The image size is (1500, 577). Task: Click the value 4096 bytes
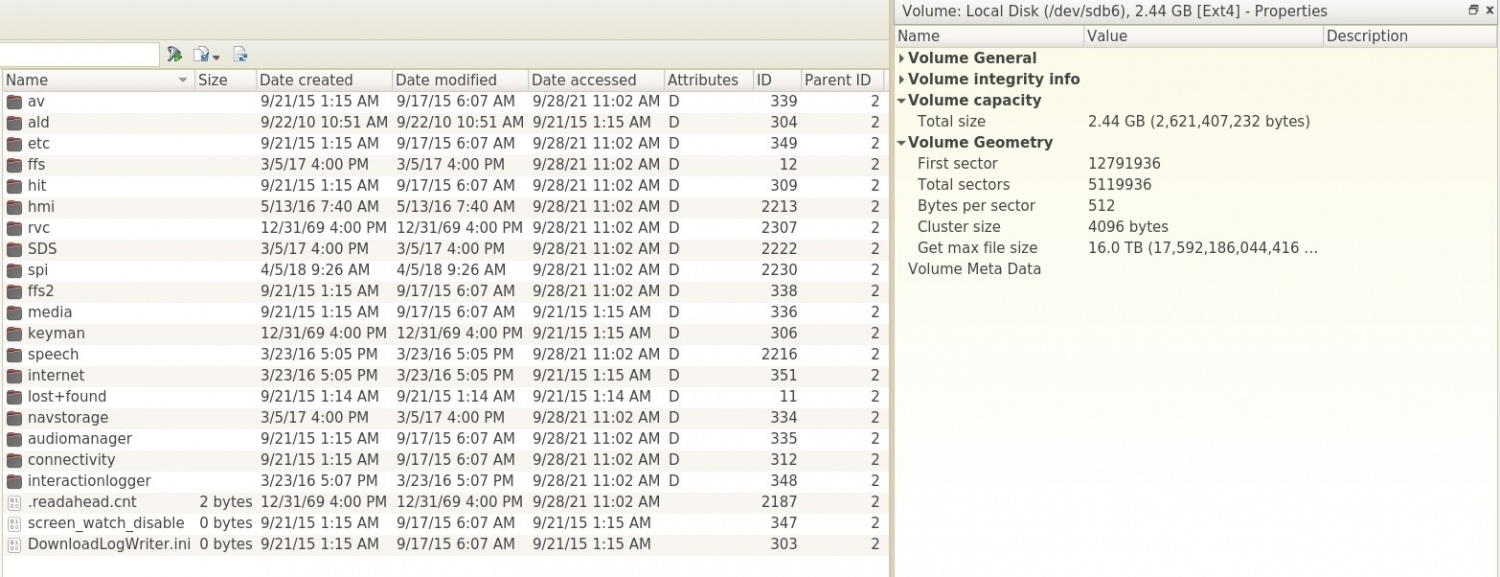point(1128,227)
